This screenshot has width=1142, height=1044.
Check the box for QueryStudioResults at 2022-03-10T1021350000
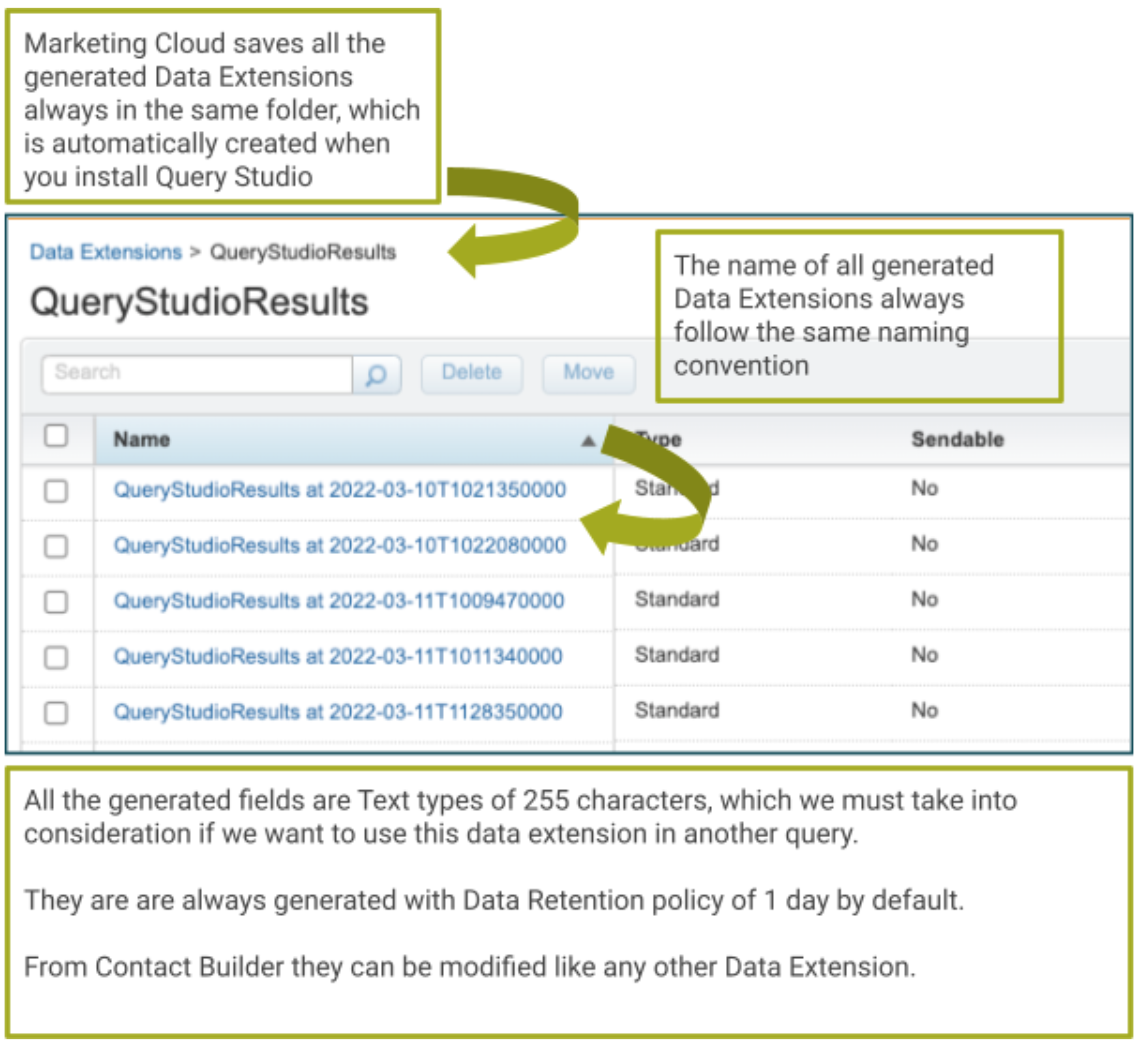[56, 490]
